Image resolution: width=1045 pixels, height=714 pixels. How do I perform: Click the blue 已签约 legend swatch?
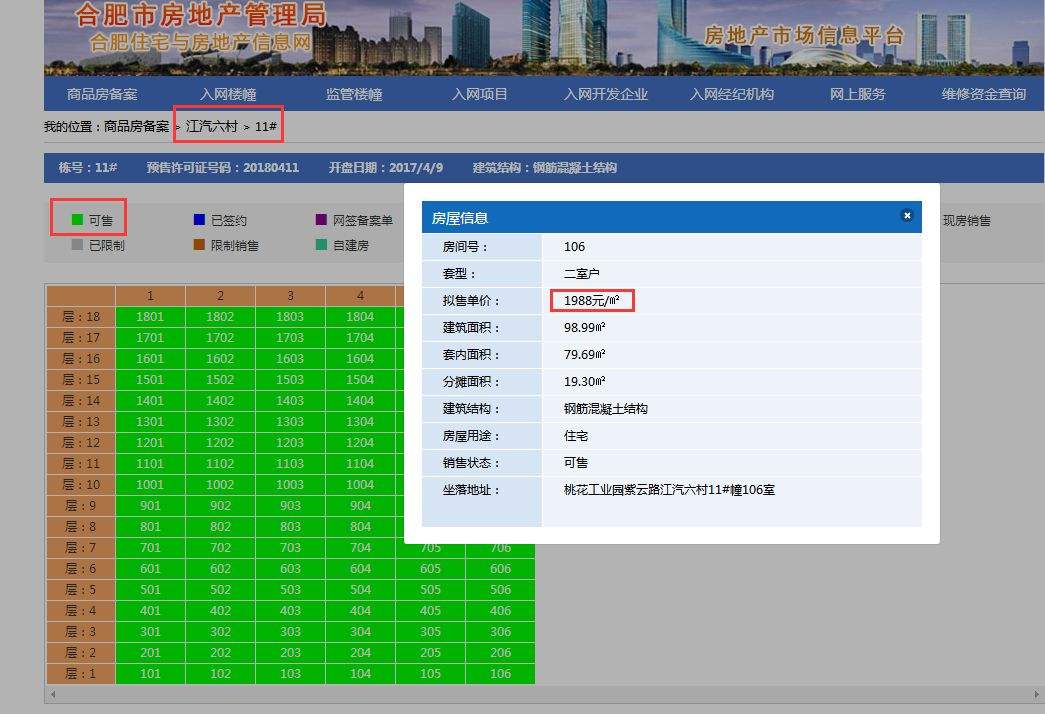pyautogui.click(x=199, y=219)
